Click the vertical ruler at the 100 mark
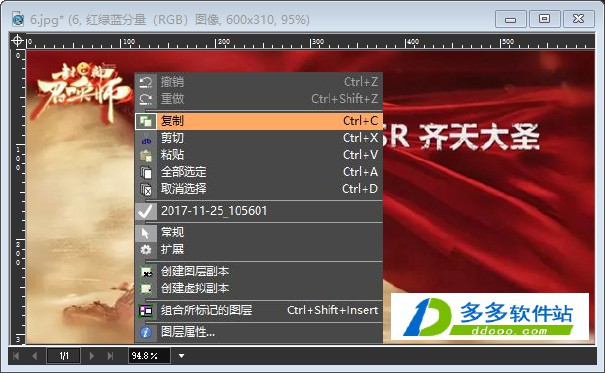Screen dimensions: 605x373 pyautogui.click(x=18, y=158)
